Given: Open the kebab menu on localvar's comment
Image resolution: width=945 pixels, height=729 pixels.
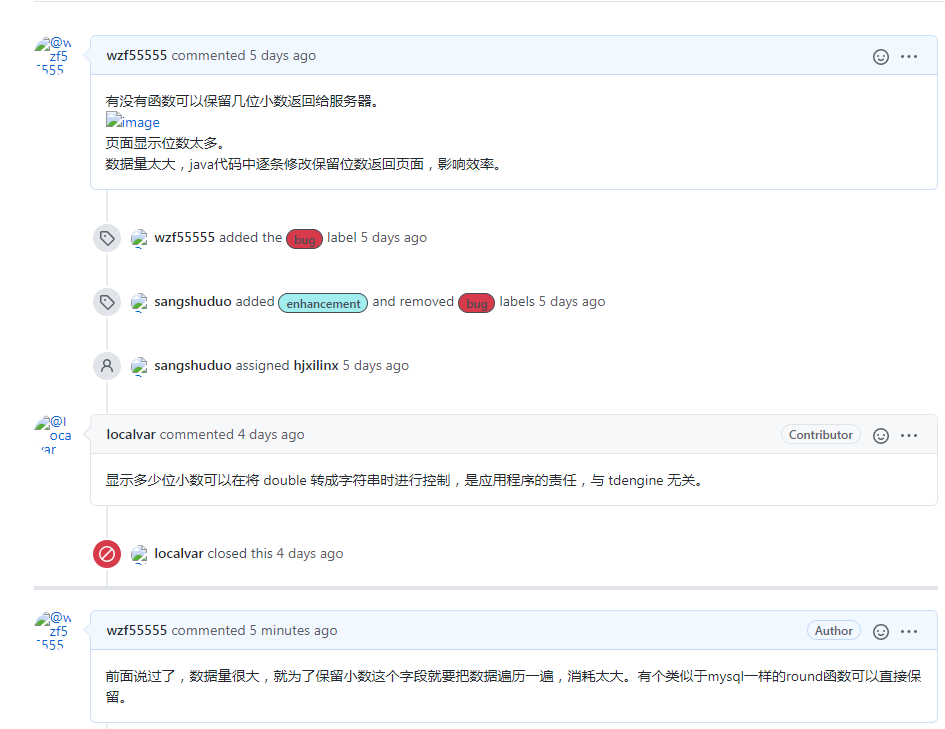Looking at the screenshot, I should click(908, 435).
